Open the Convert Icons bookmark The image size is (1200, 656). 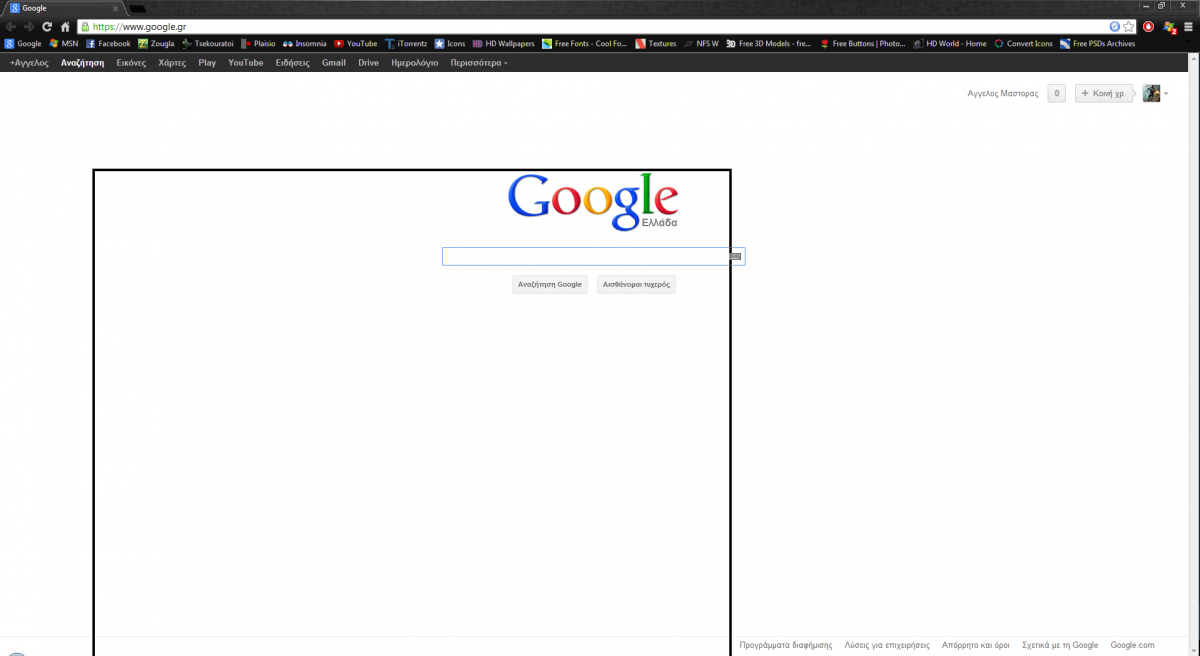pos(1023,44)
